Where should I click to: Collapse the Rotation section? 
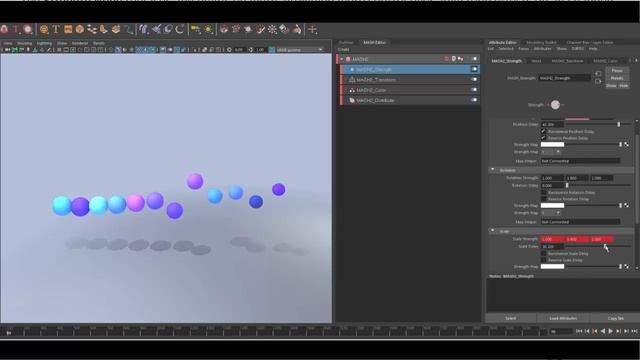[x=493, y=170]
